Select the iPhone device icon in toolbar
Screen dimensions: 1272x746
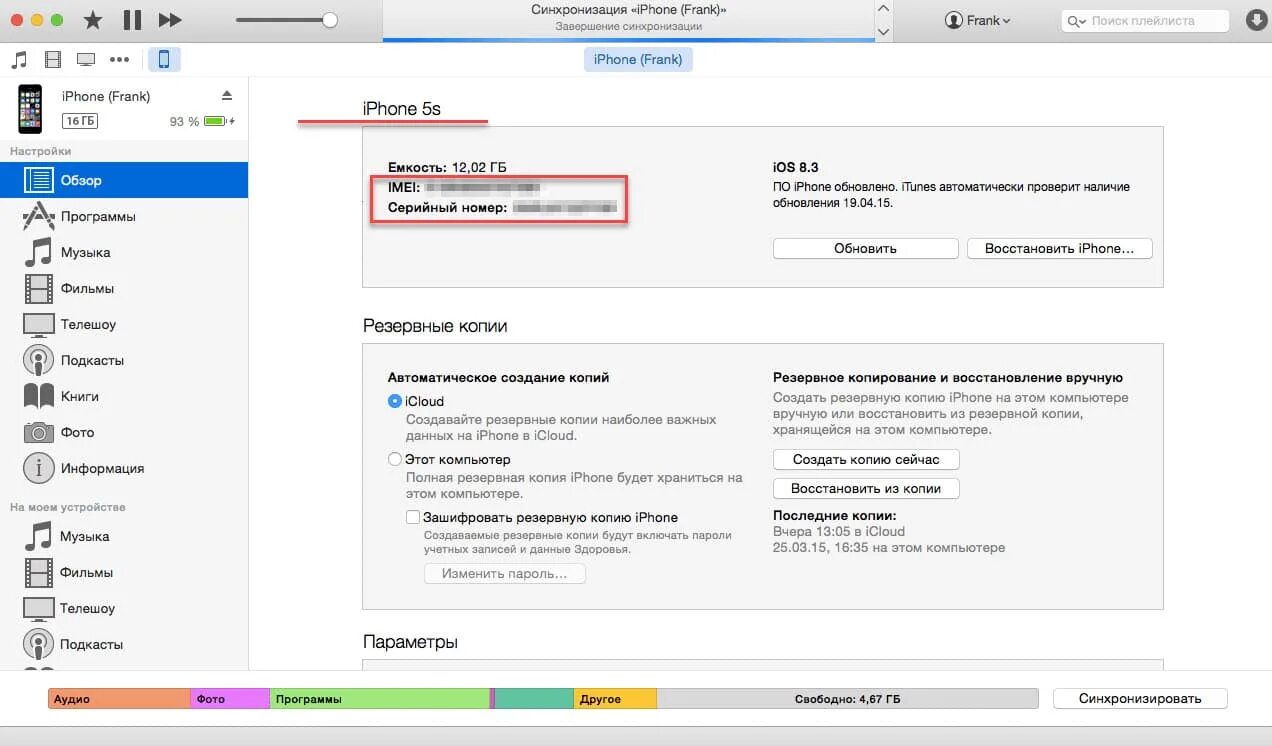pos(164,59)
